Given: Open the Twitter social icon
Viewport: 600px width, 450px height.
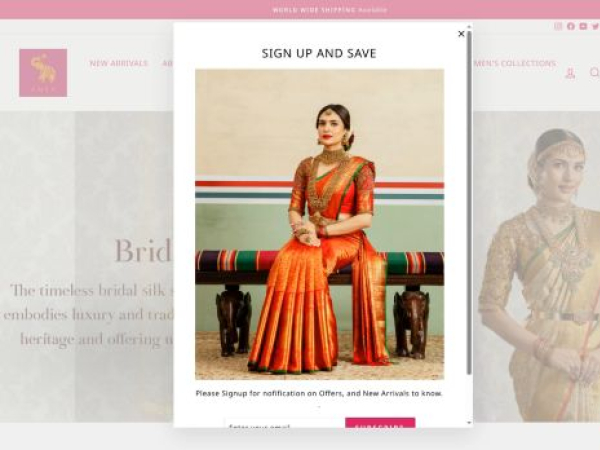Looking at the screenshot, I should (595, 26).
